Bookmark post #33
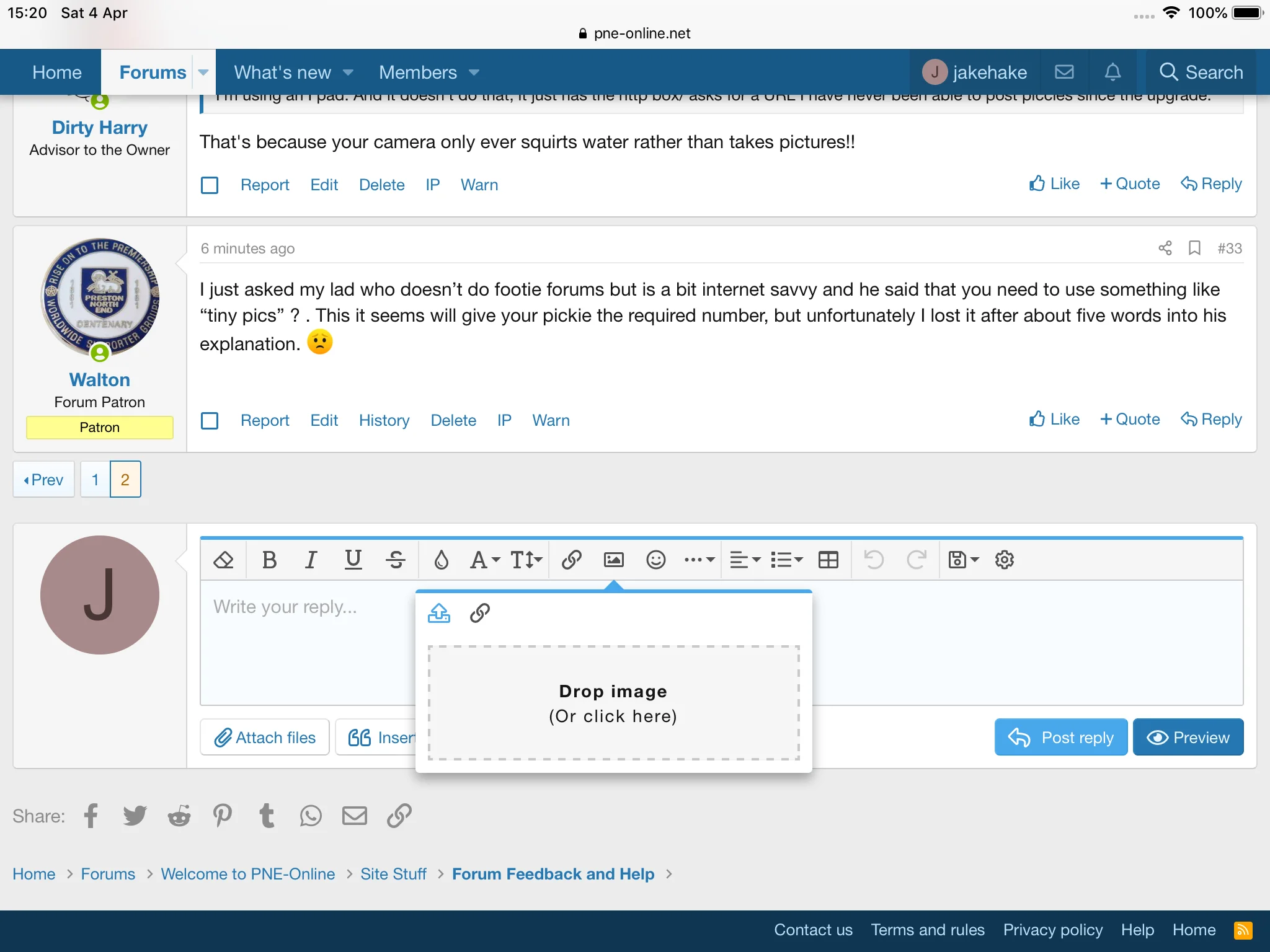 click(x=1194, y=248)
